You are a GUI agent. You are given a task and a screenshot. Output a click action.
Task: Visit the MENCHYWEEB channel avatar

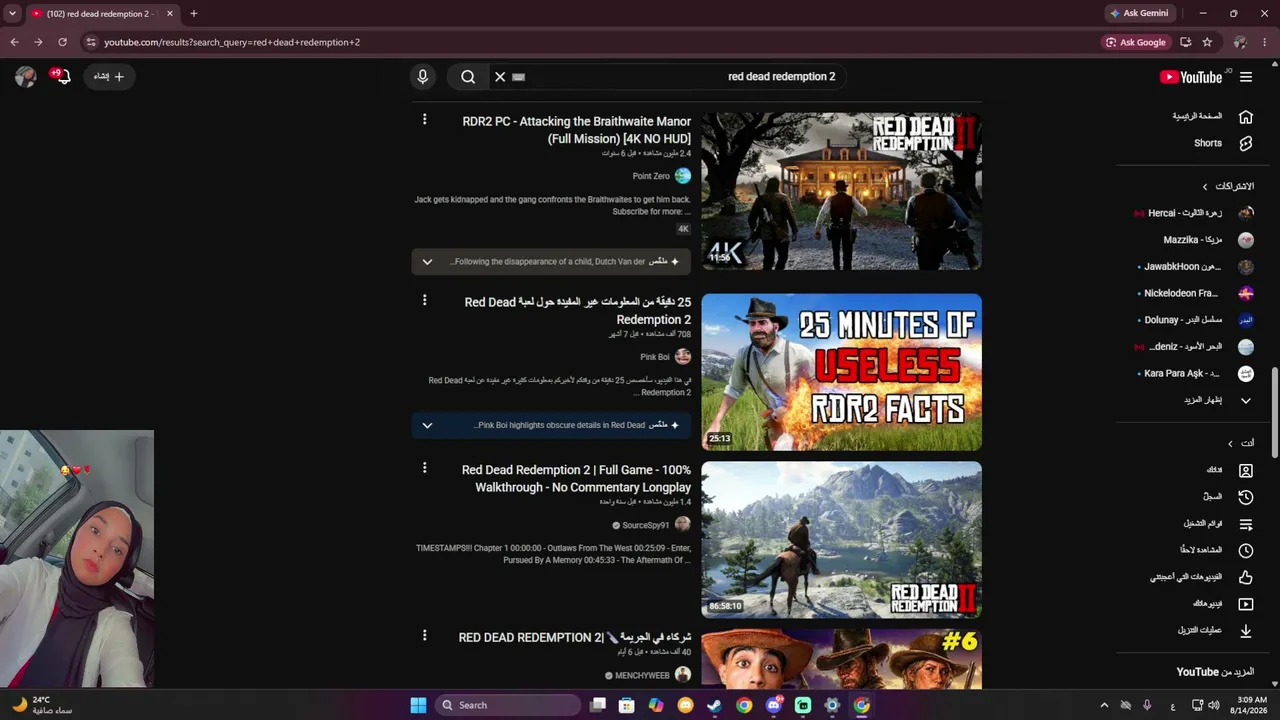click(683, 675)
